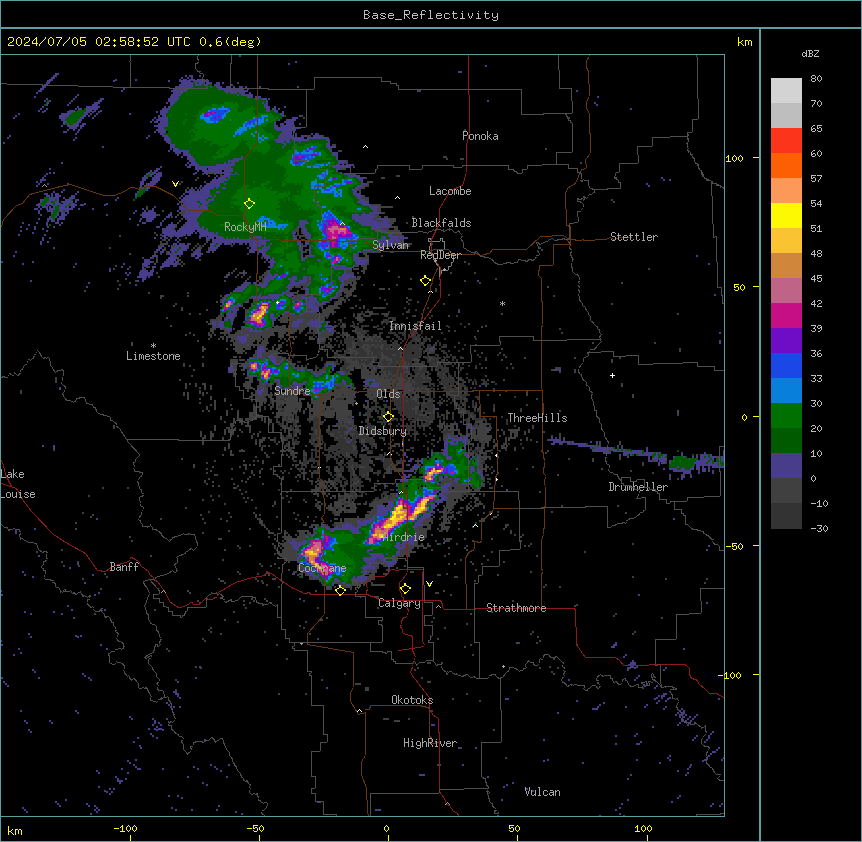The width and height of the screenshot is (862, 842).
Task: Select the red swatch in dBZ legend
Action: click(x=786, y=140)
